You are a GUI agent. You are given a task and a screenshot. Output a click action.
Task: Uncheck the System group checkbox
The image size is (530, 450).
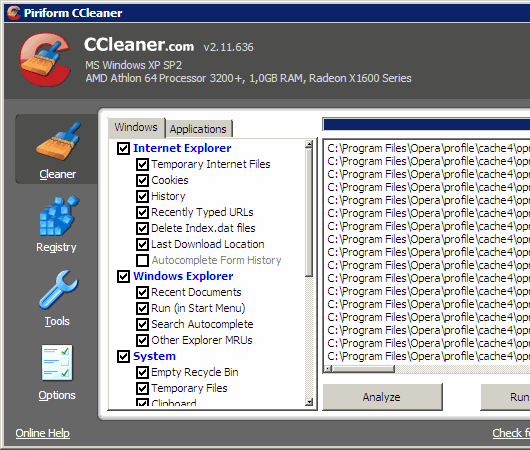(x=123, y=356)
